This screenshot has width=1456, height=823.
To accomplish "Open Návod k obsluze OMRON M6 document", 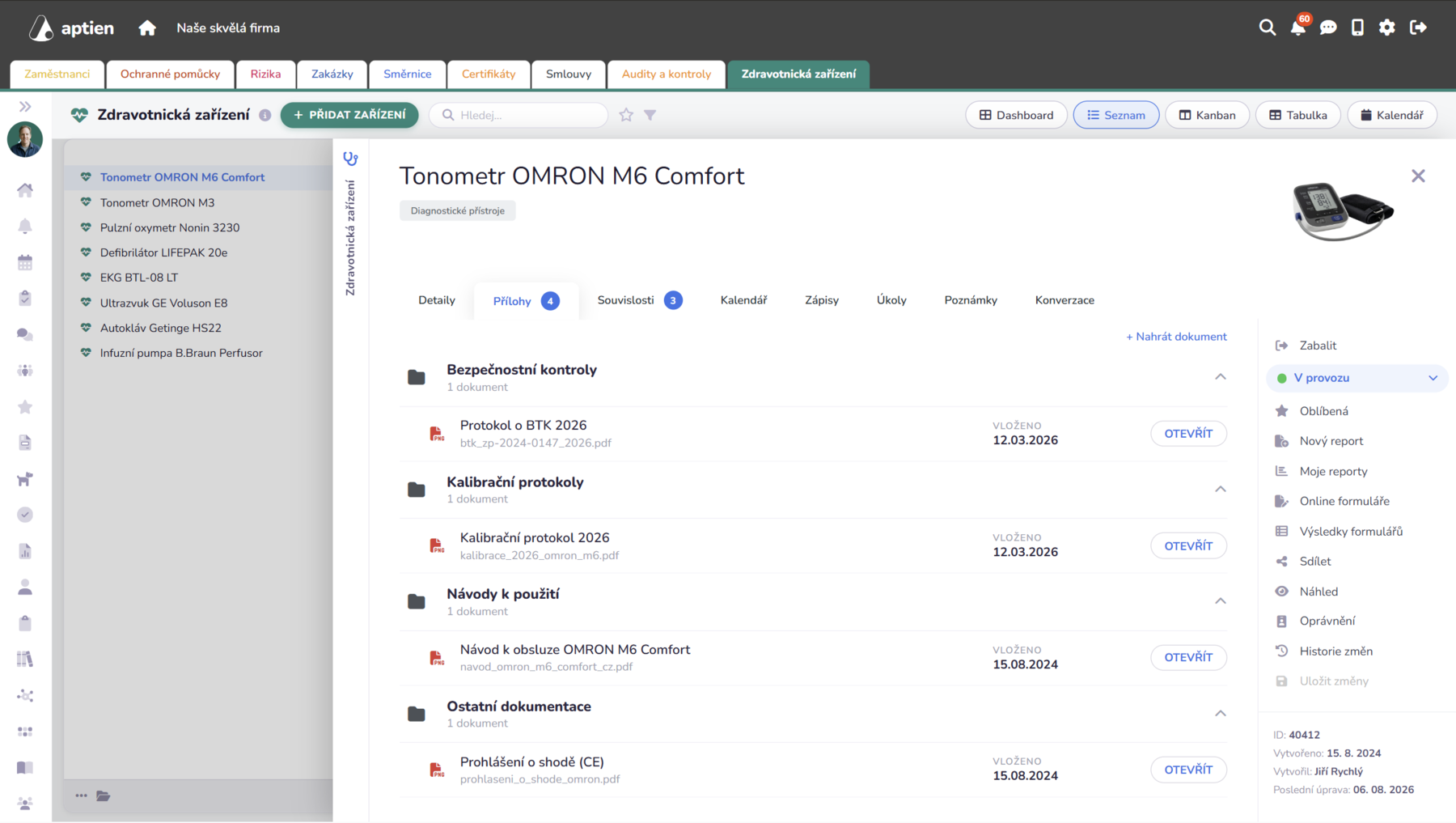I will 1188,657.
